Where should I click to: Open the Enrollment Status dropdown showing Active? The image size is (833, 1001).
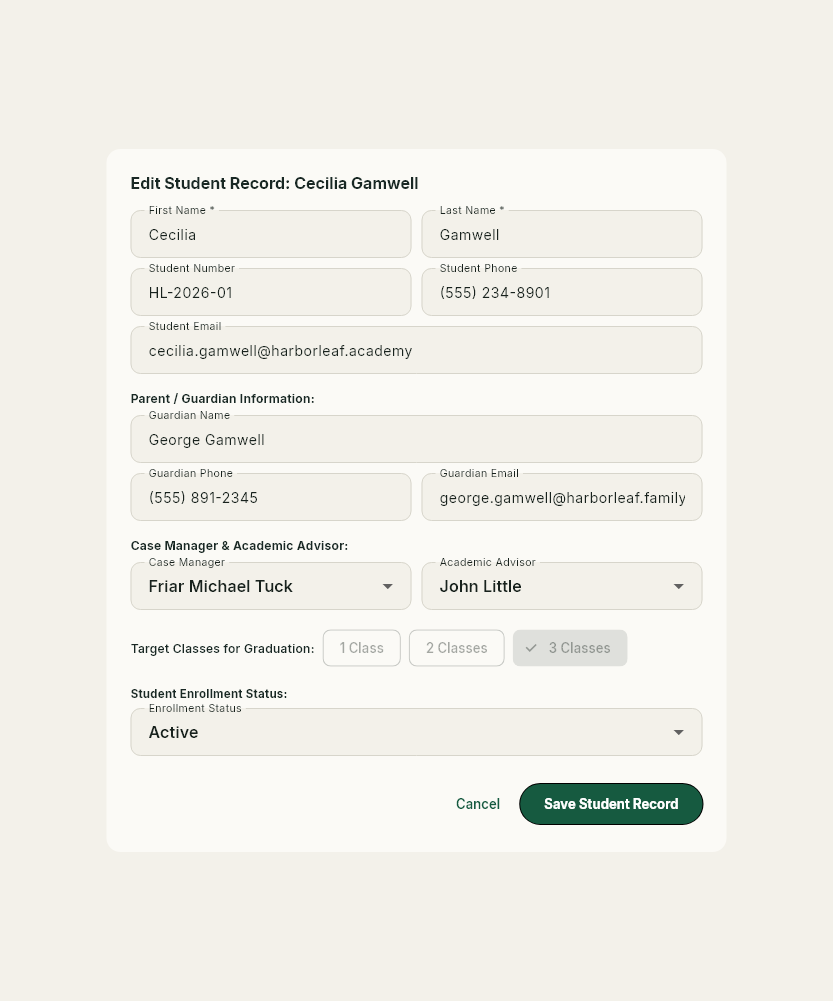[416, 732]
